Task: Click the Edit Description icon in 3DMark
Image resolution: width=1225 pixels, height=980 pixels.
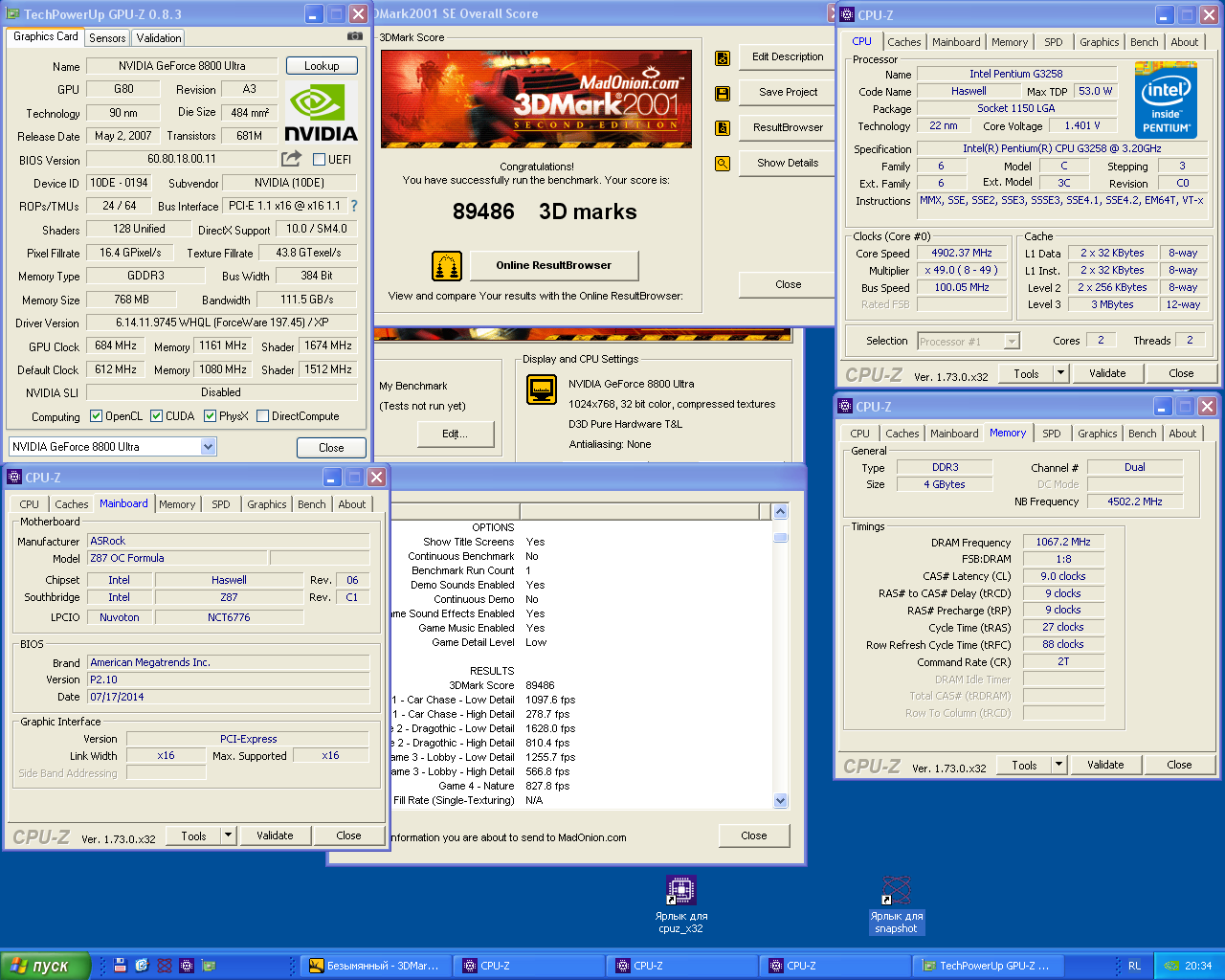Action: (723, 58)
